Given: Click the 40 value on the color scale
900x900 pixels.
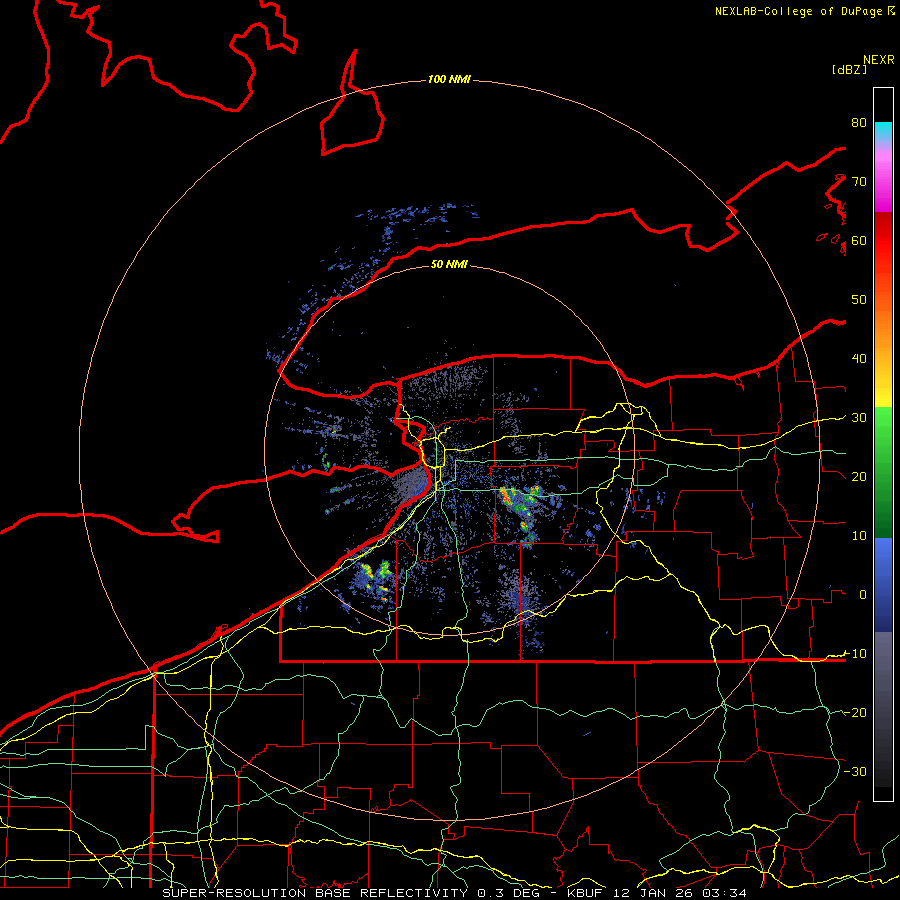Looking at the screenshot, I should pyautogui.click(x=859, y=359).
